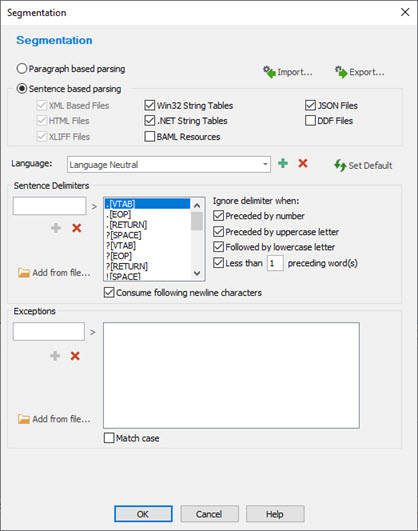Add a language with green plus icon
Viewport: 418px width, 531px height.
click(283, 164)
